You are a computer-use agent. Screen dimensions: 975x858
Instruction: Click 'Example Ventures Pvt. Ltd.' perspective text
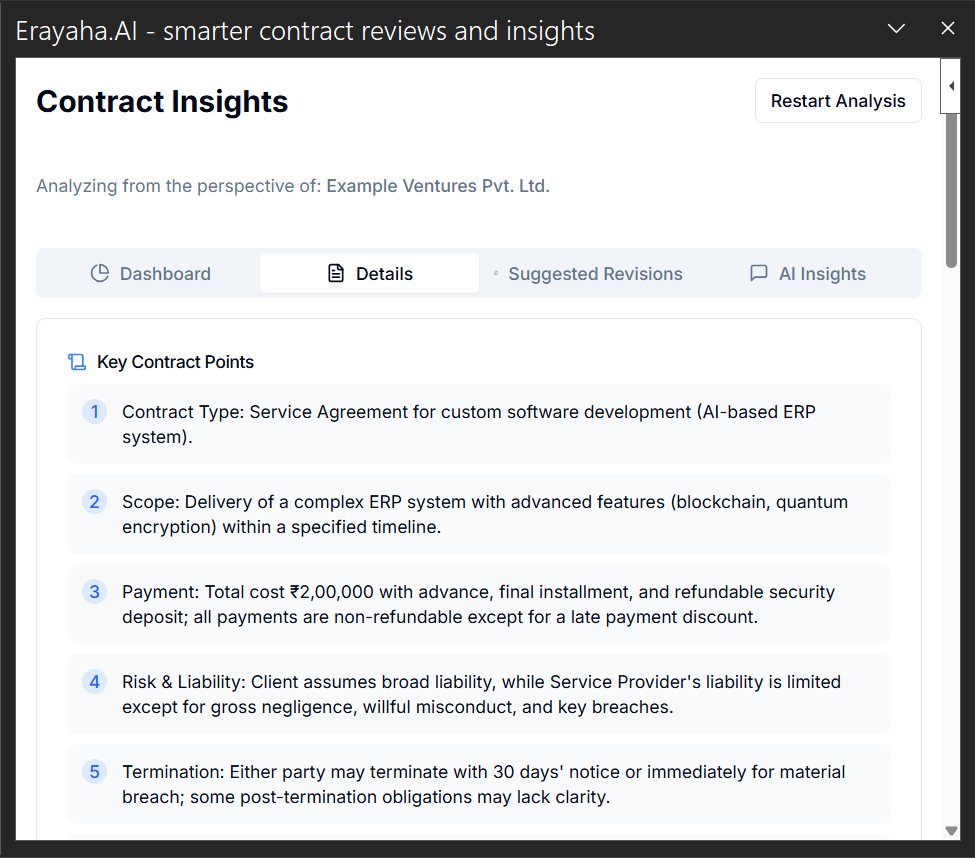[x=438, y=186]
